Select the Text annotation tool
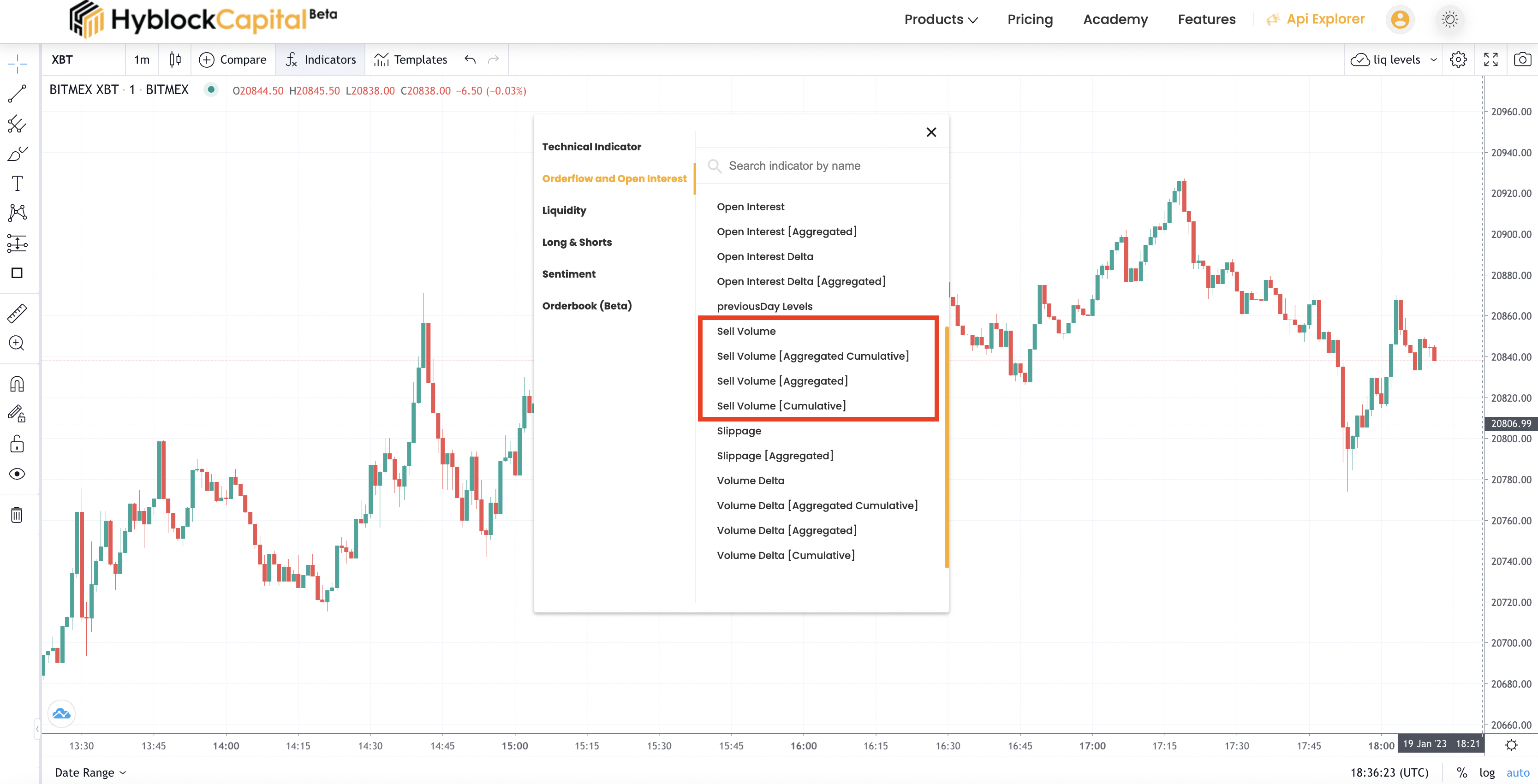The height and width of the screenshot is (784, 1538). tap(17, 183)
